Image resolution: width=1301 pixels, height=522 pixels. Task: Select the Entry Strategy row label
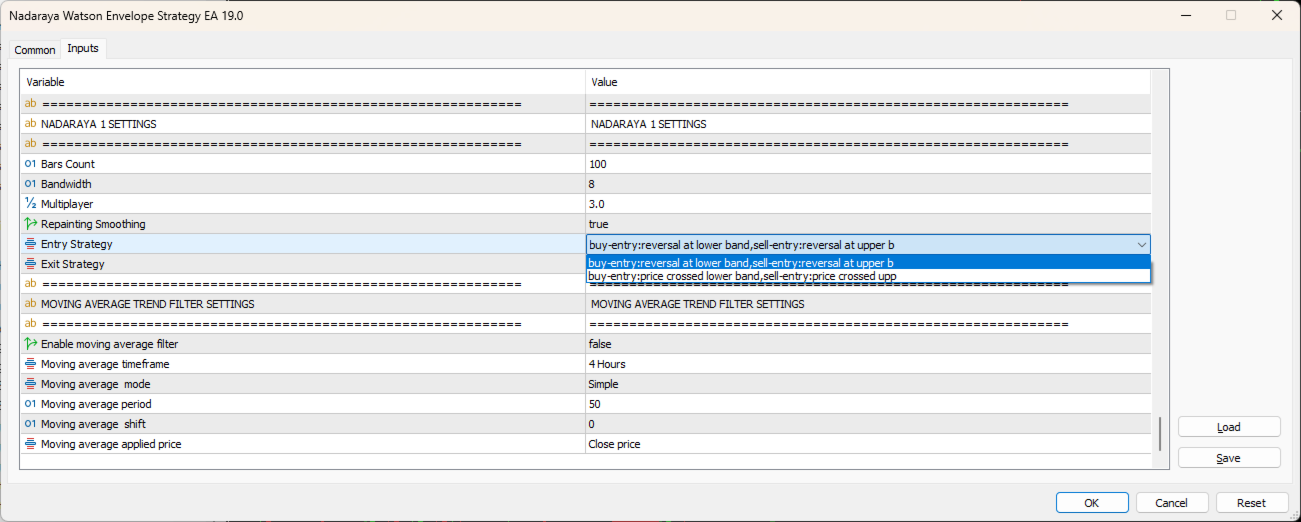click(76, 244)
